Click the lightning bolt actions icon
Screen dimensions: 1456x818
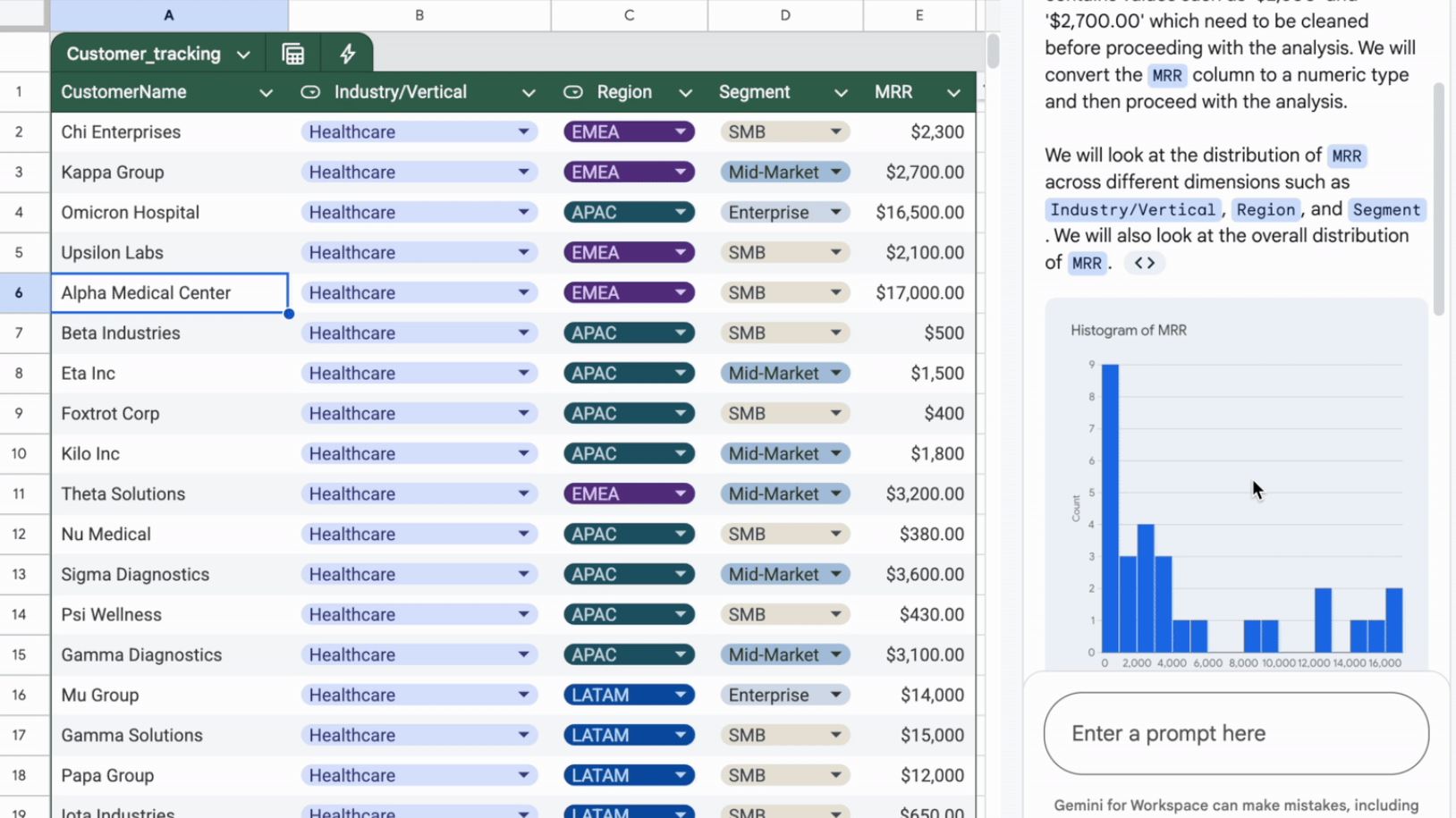click(x=347, y=54)
